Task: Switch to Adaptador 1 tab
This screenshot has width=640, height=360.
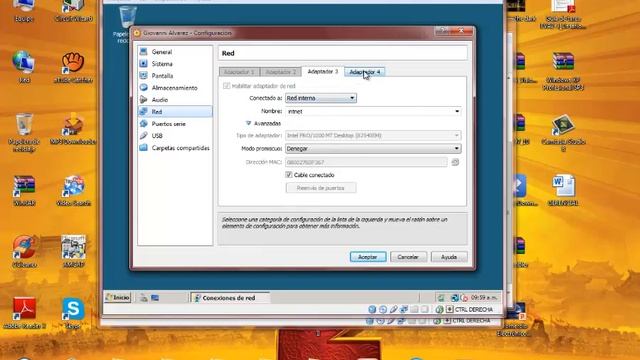Action: coord(239,72)
